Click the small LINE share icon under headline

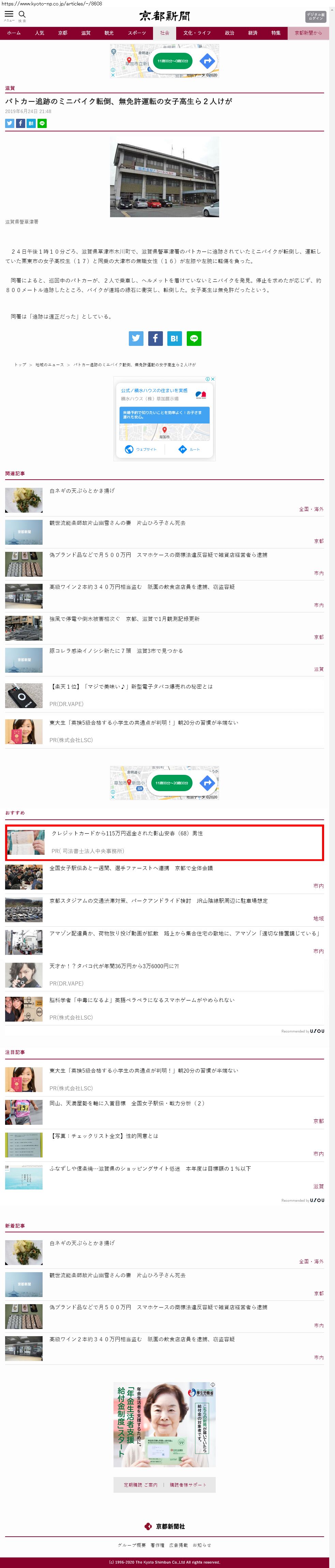[x=42, y=124]
